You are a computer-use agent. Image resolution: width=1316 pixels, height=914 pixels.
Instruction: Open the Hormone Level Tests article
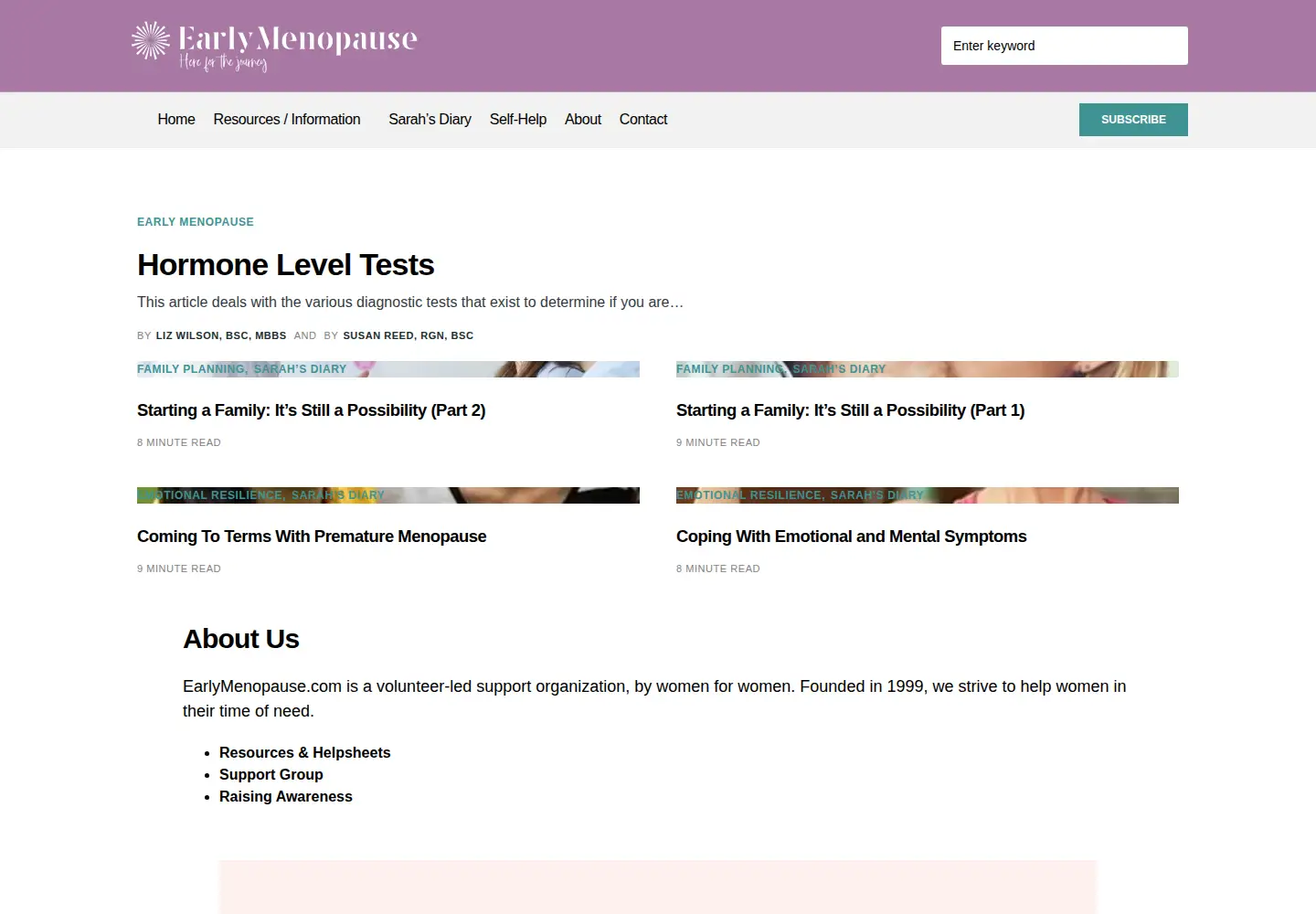tap(286, 265)
